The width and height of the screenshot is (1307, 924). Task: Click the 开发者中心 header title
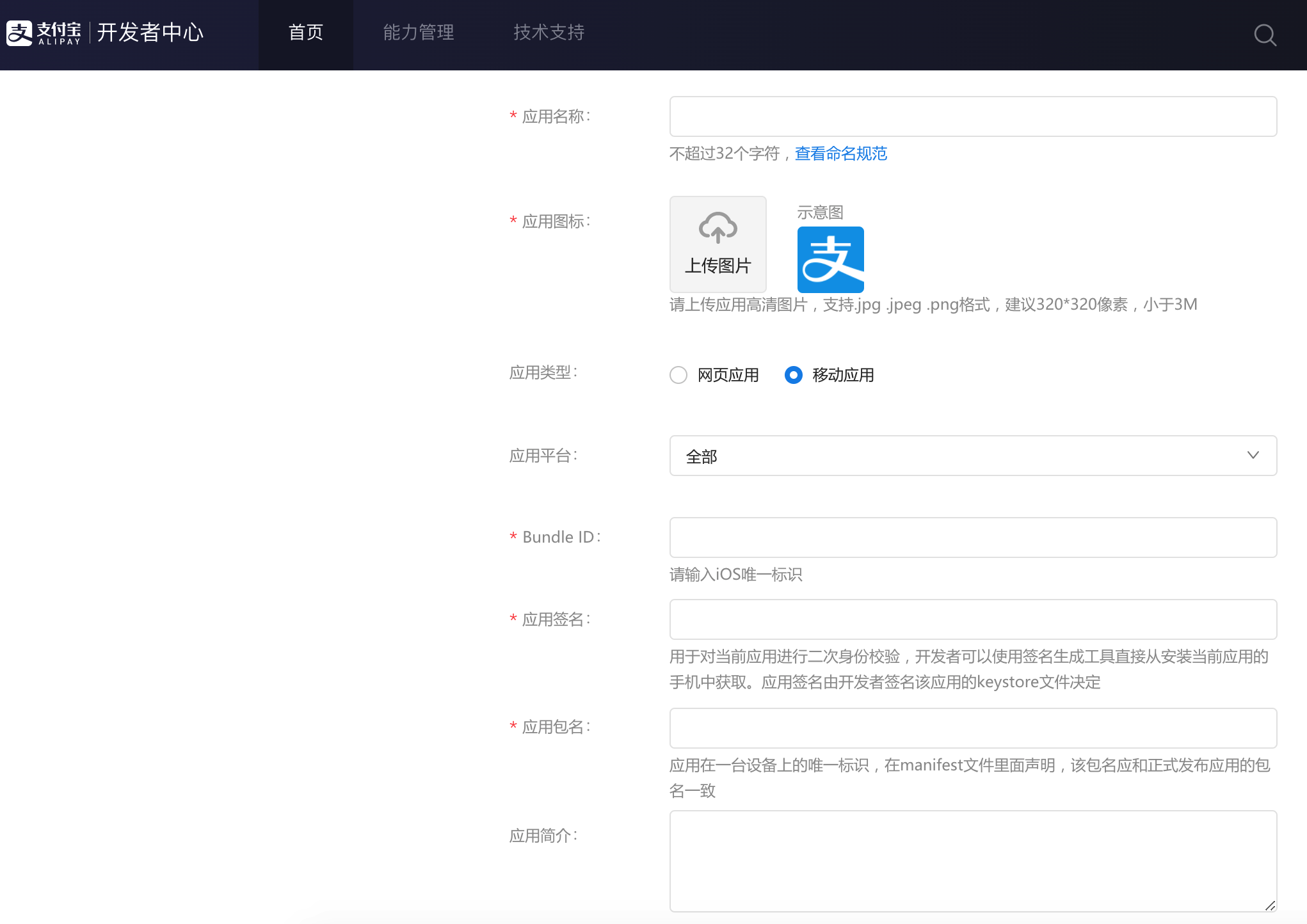coord(150,33)
